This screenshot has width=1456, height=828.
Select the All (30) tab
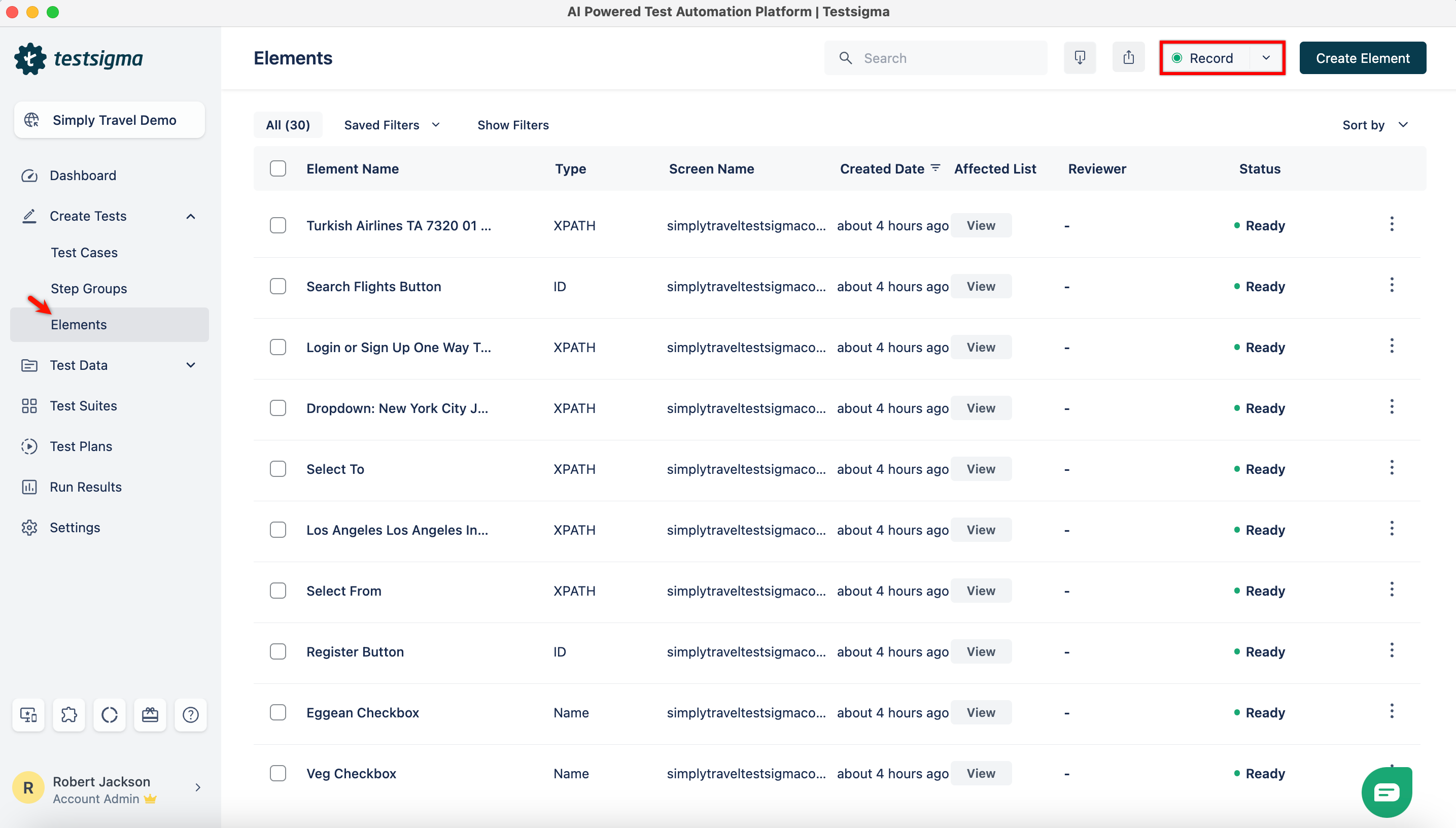[x=288, y=125]
